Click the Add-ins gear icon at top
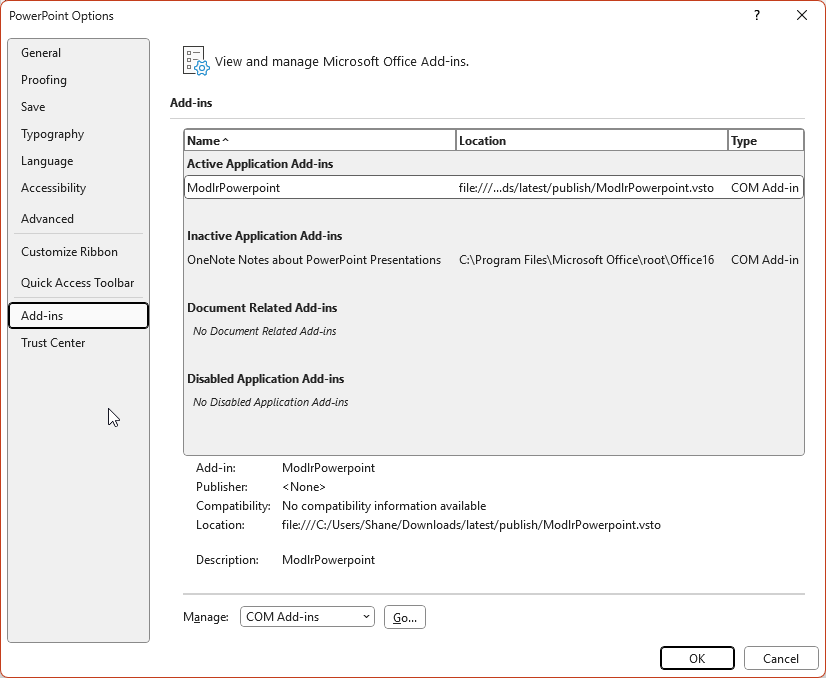The image size is (826, 678). [x=193, y=60]
